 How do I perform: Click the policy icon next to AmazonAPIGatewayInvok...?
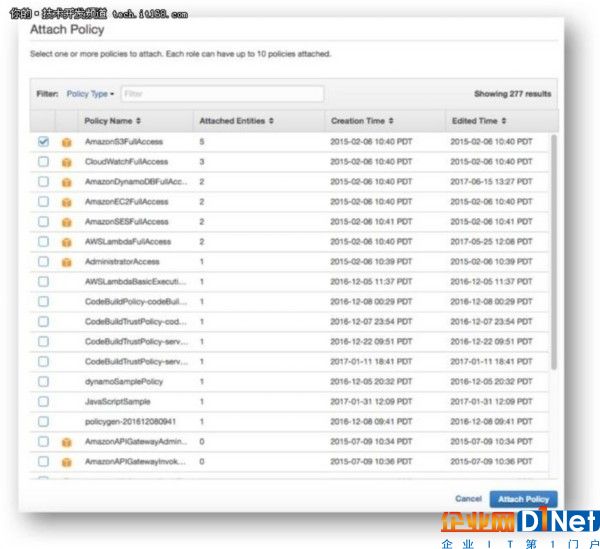coord(67,462)
